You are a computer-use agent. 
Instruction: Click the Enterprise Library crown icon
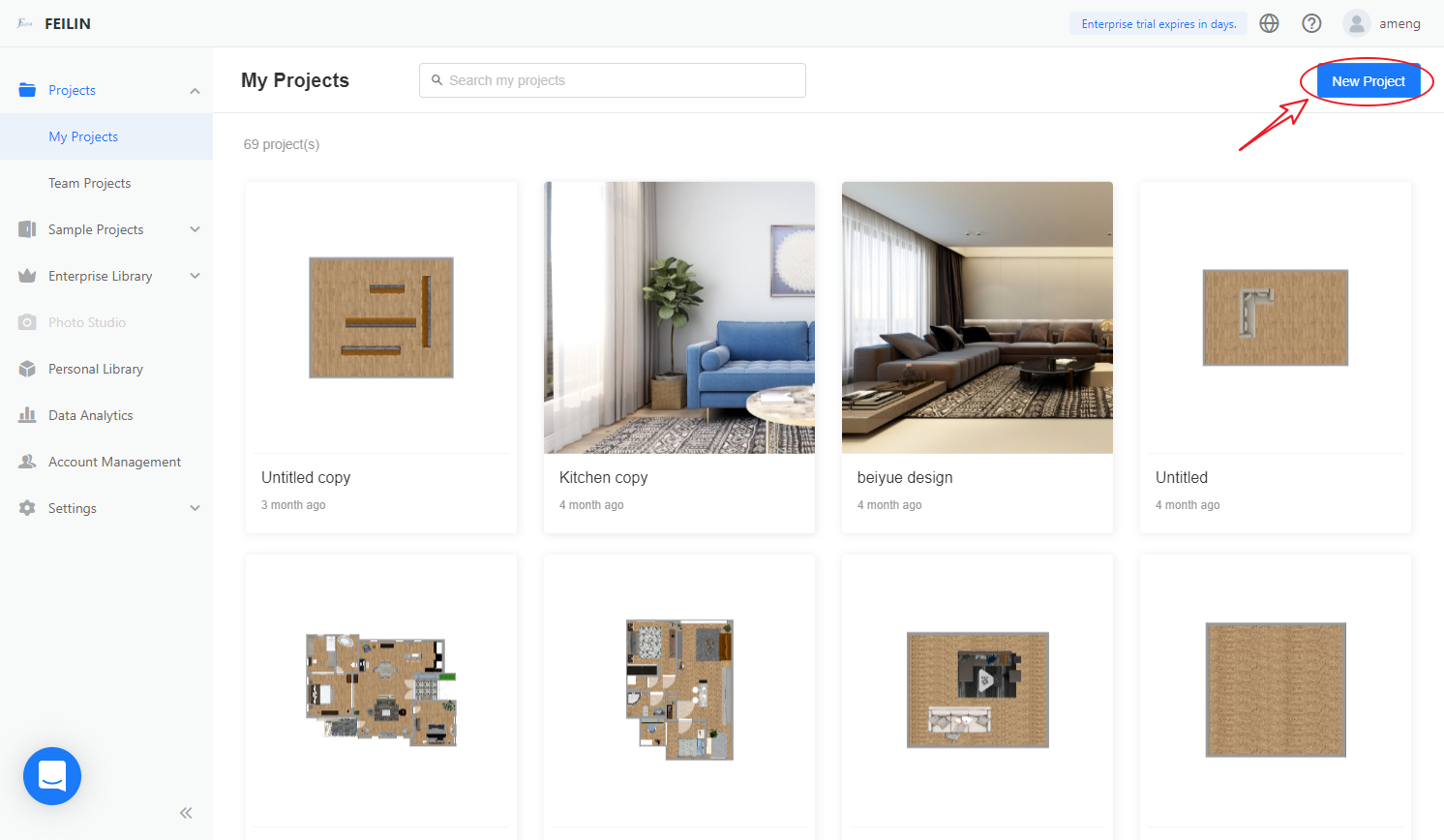[27, 276]
